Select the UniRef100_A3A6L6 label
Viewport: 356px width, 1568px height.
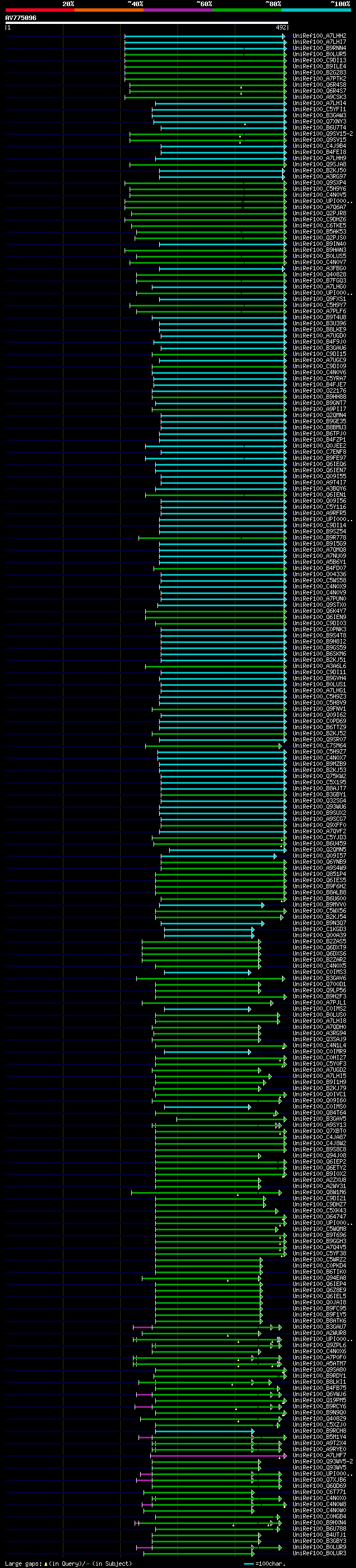[319, 666]
